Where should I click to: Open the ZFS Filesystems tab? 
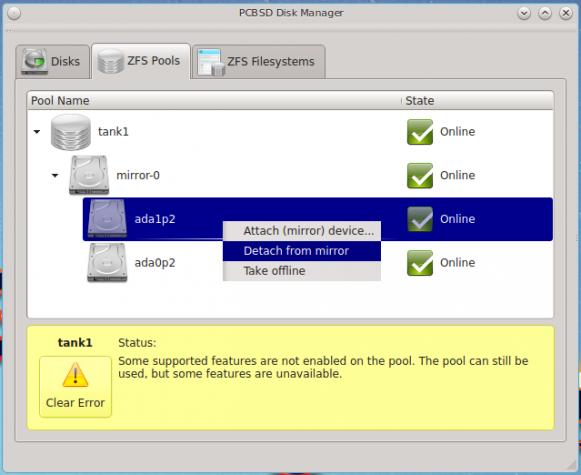pos(258,62)
